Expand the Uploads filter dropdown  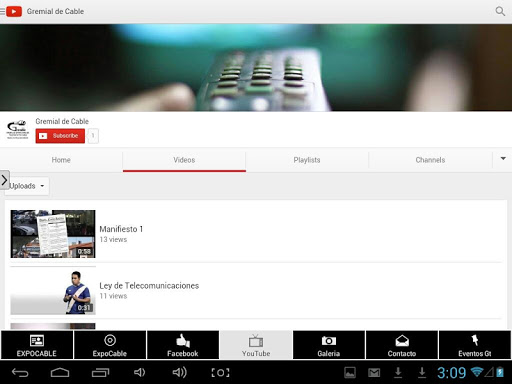coord(27,186)
